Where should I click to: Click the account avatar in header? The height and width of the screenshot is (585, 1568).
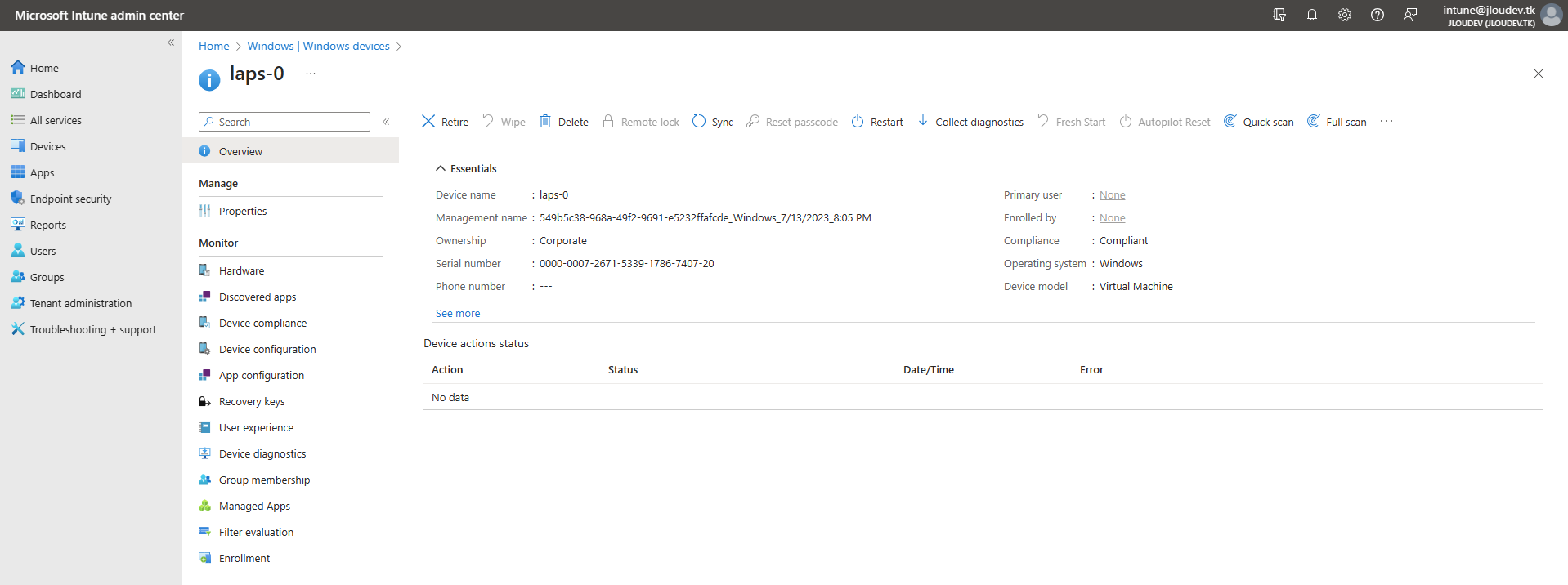click(x=1552, y=15)
